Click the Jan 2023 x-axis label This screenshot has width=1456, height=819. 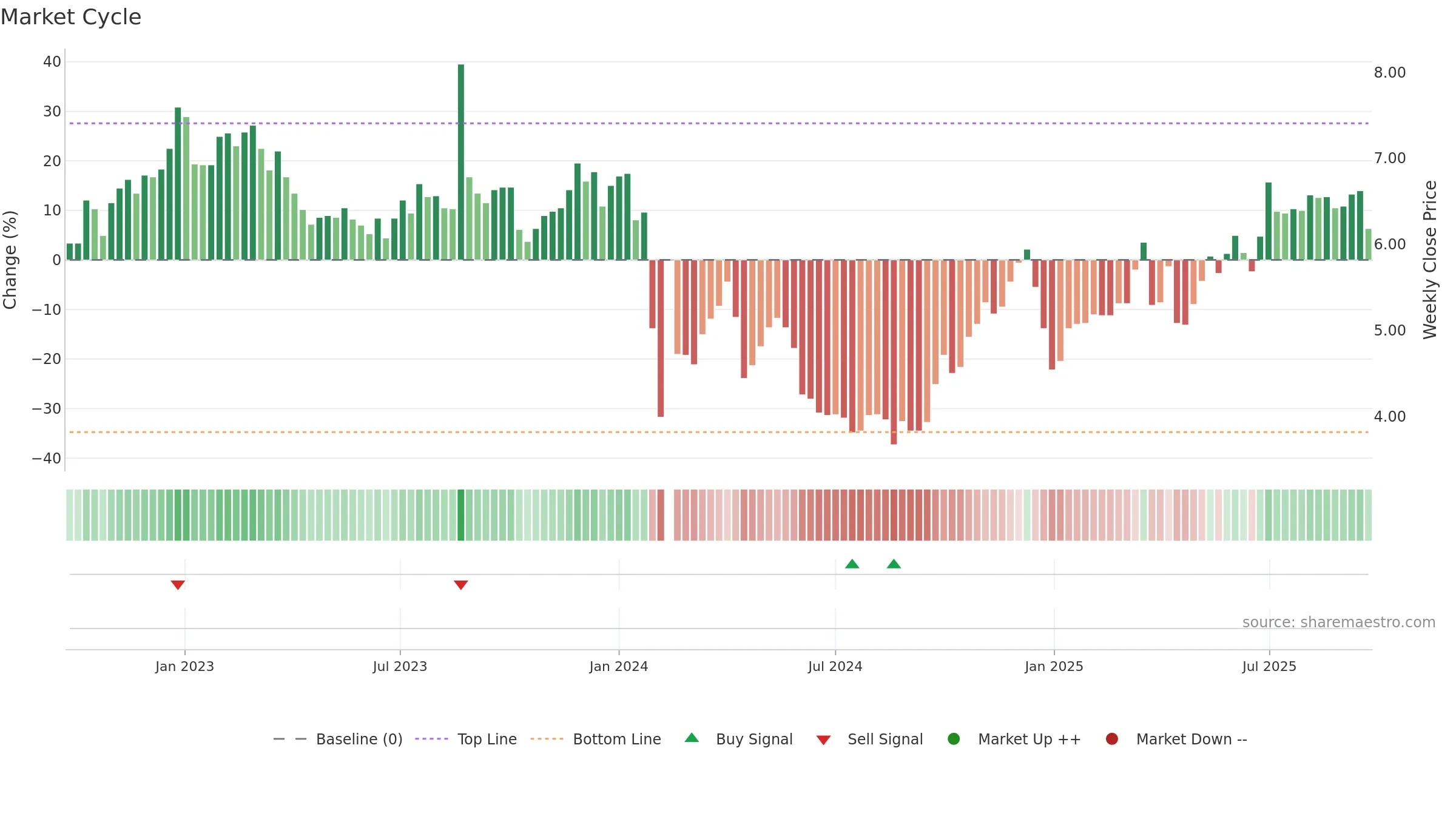pos(184,667)
